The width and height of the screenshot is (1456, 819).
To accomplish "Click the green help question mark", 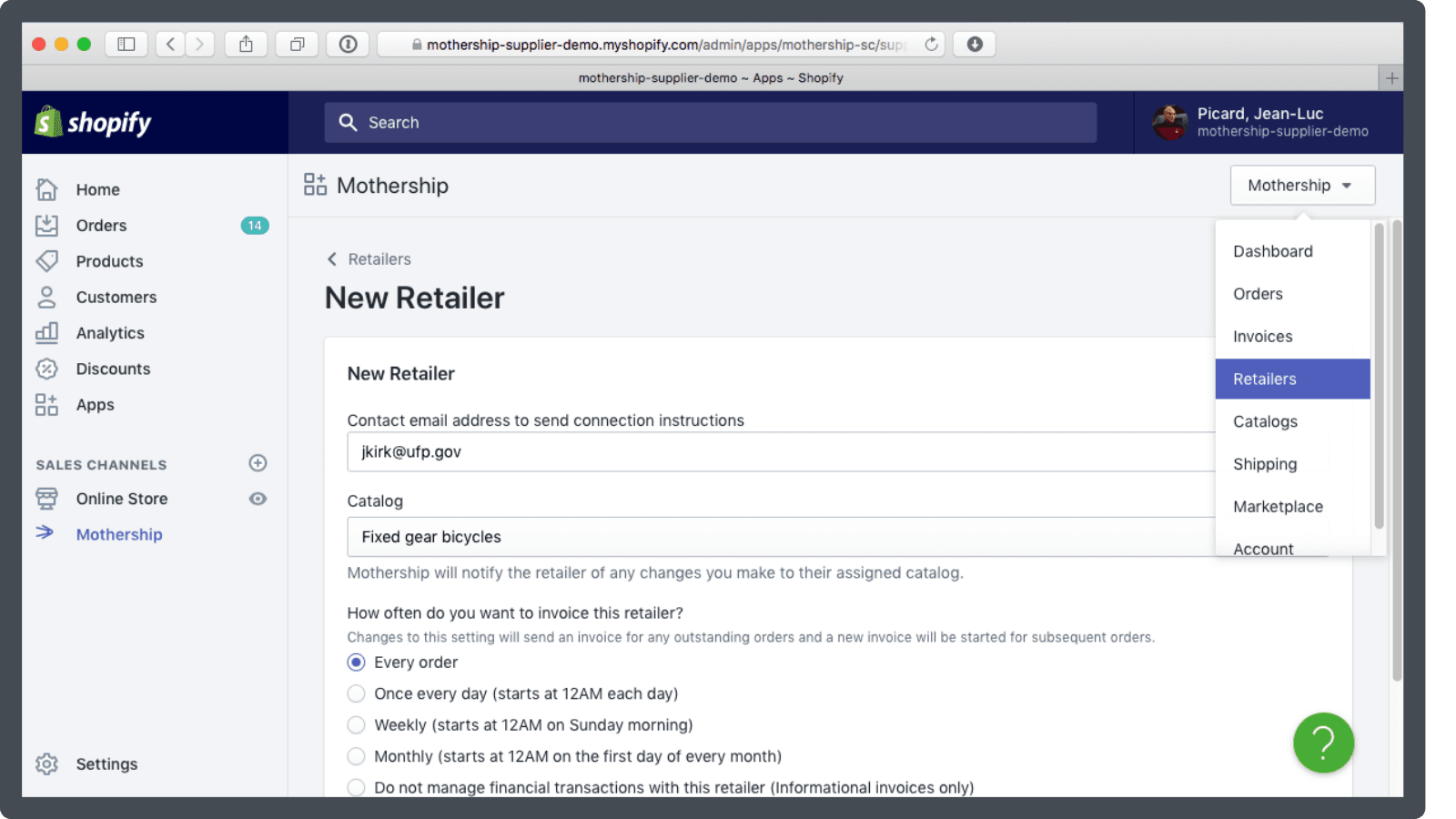I will point(1323,743).
